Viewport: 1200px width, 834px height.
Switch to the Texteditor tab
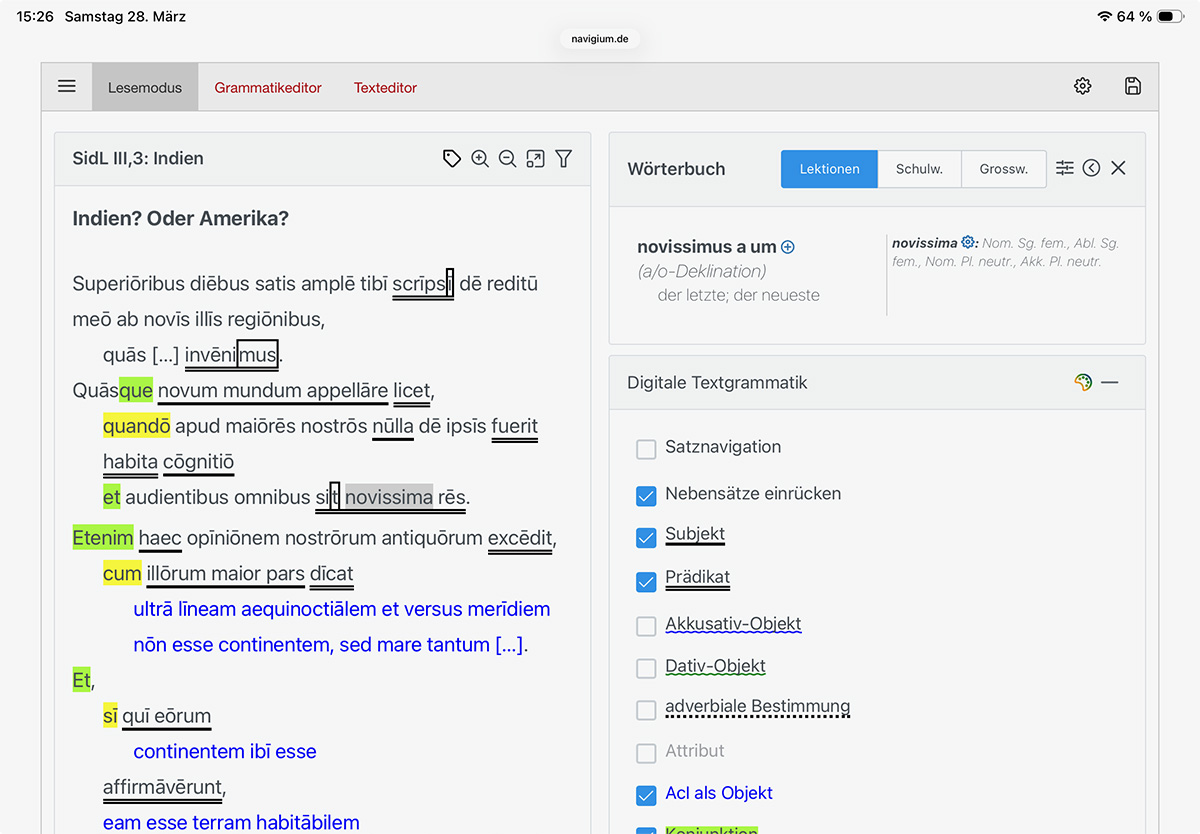point(385,88)
